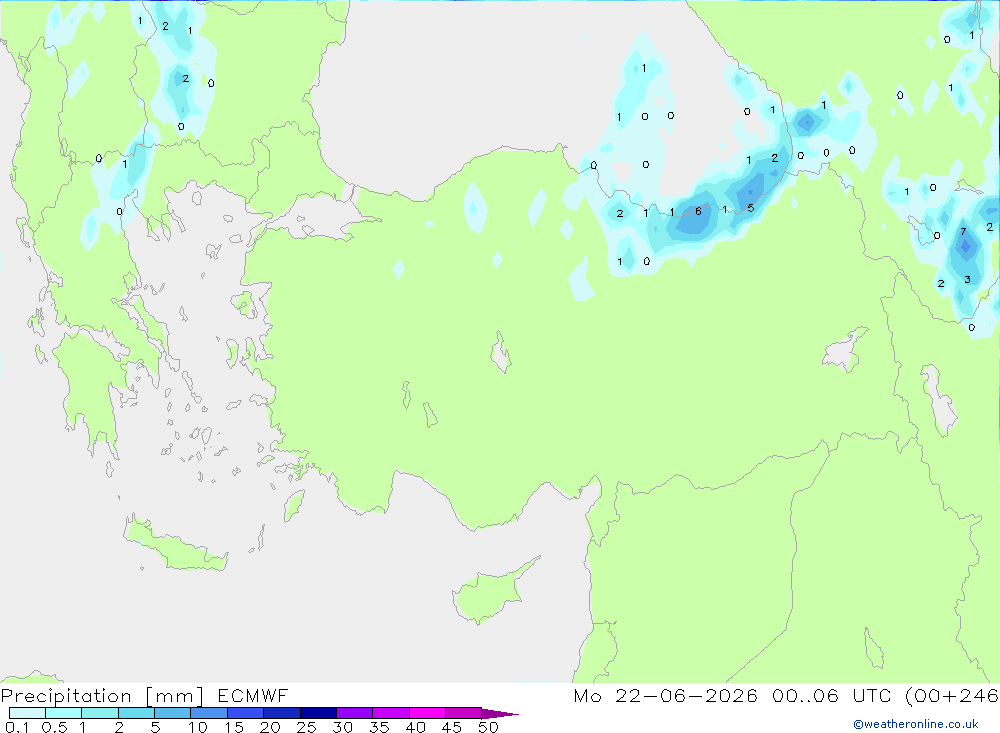This screenshot has width=1000, height=733.
Task: Click the 0.1–0.5 mm legend color swatch
Action: point(27,713)
